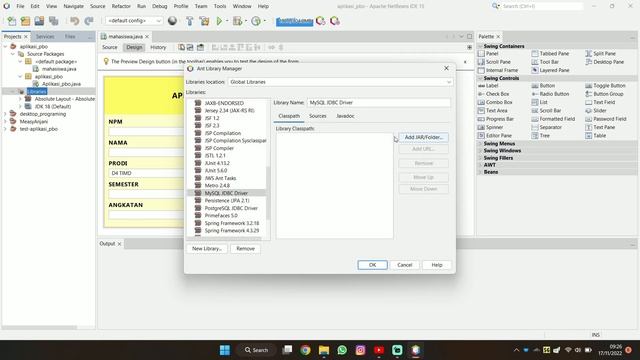Switch editor to Source view
640x360 pixels.
(x=110, y=47)
